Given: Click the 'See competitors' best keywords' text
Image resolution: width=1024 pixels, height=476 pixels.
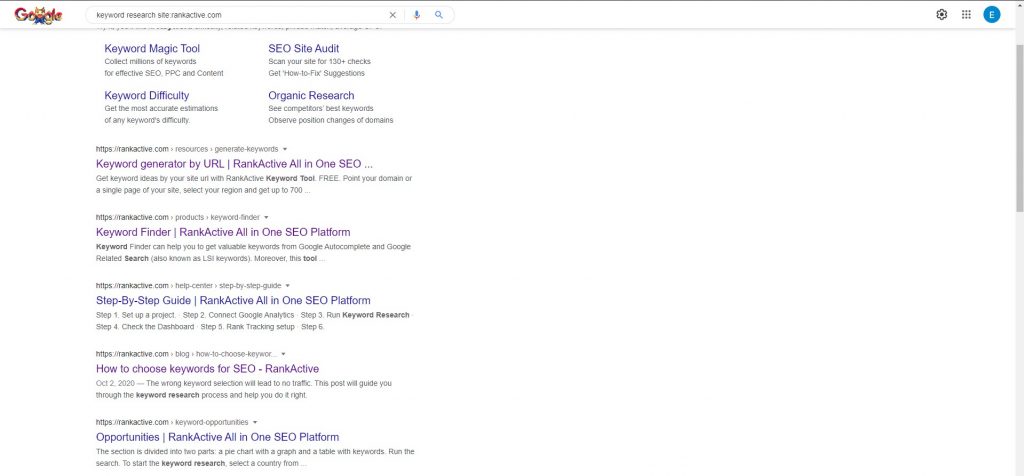Looking at the screenshot, I should tap(321, 108).
